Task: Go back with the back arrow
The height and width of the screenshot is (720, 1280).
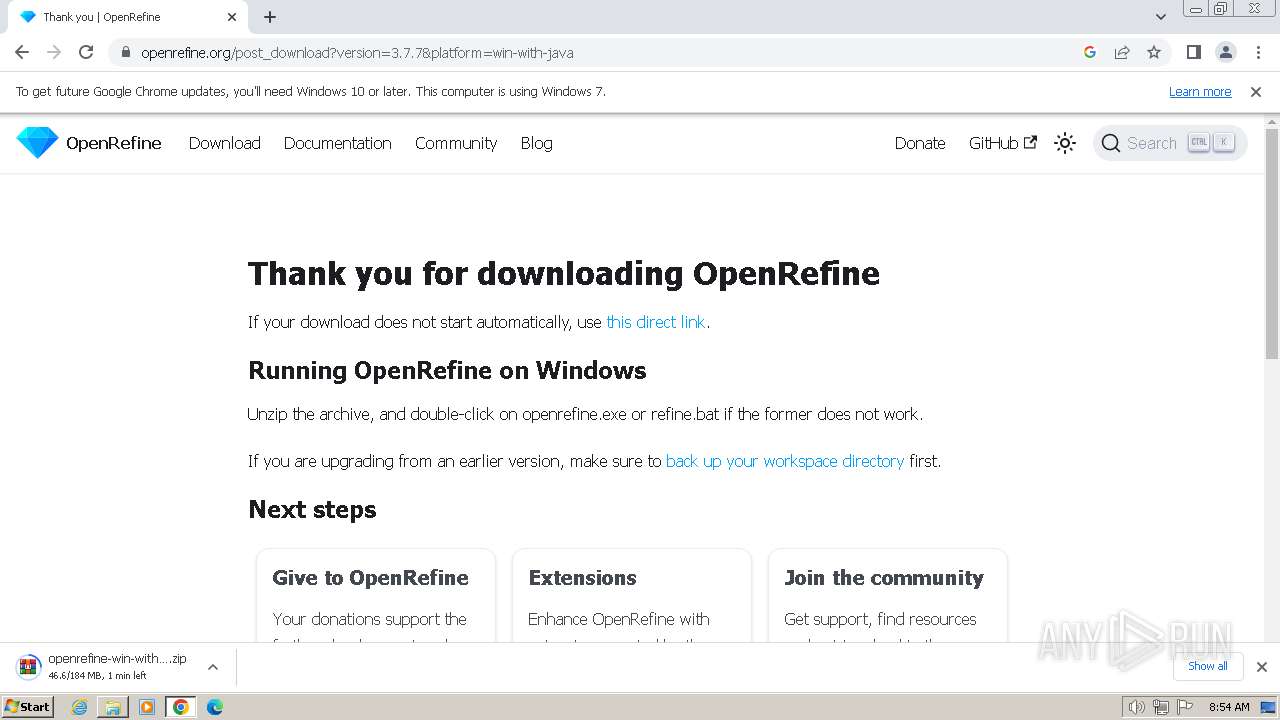Action: coord(22,52)
